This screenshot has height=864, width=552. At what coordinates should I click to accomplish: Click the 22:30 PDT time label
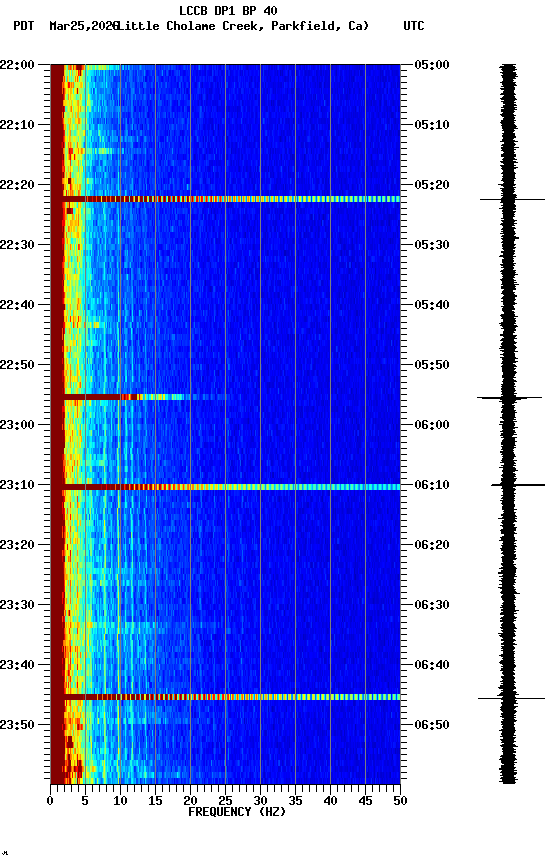(17, 245)
